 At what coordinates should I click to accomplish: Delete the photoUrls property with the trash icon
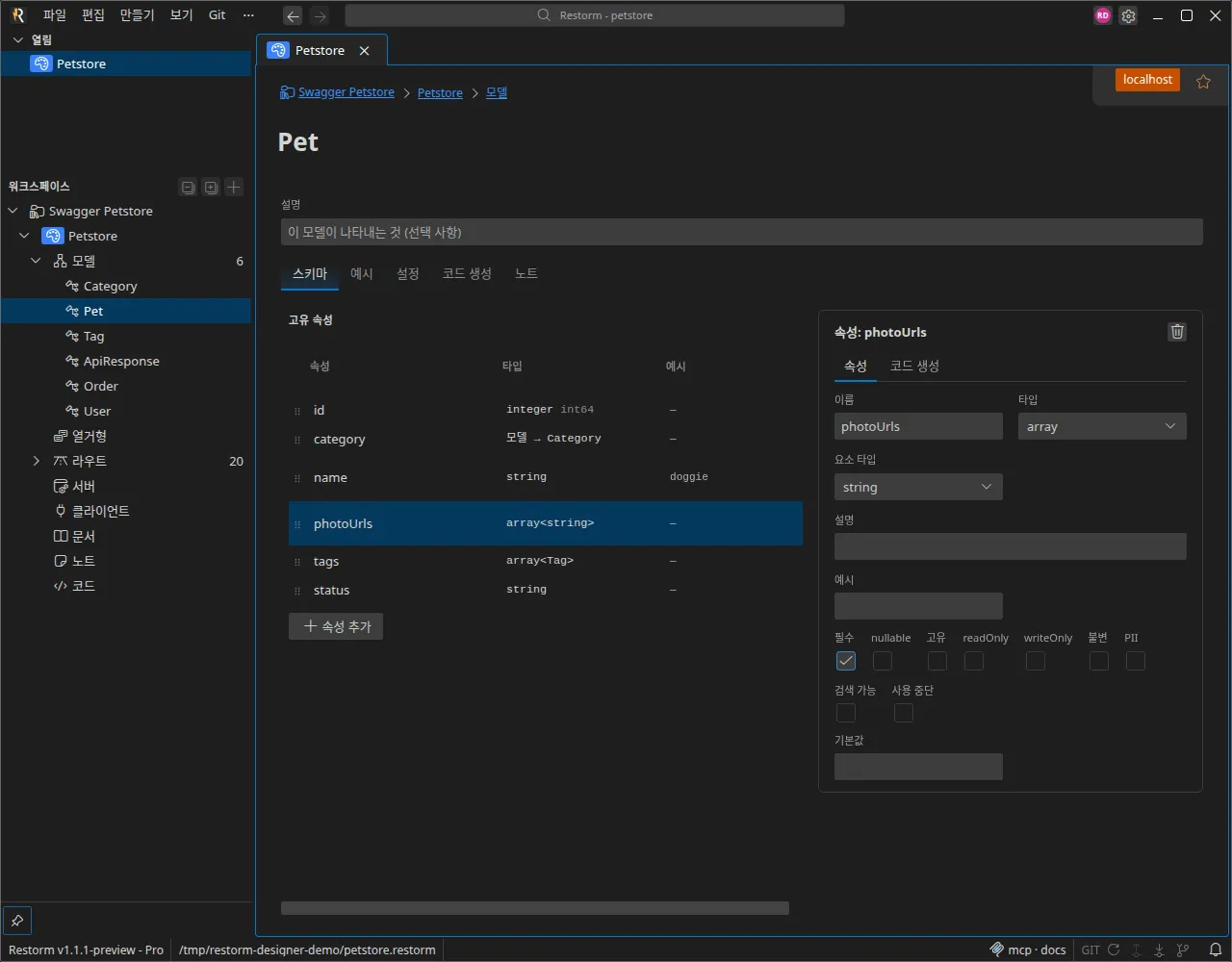pyautogui.click(x=1177, y=332)
